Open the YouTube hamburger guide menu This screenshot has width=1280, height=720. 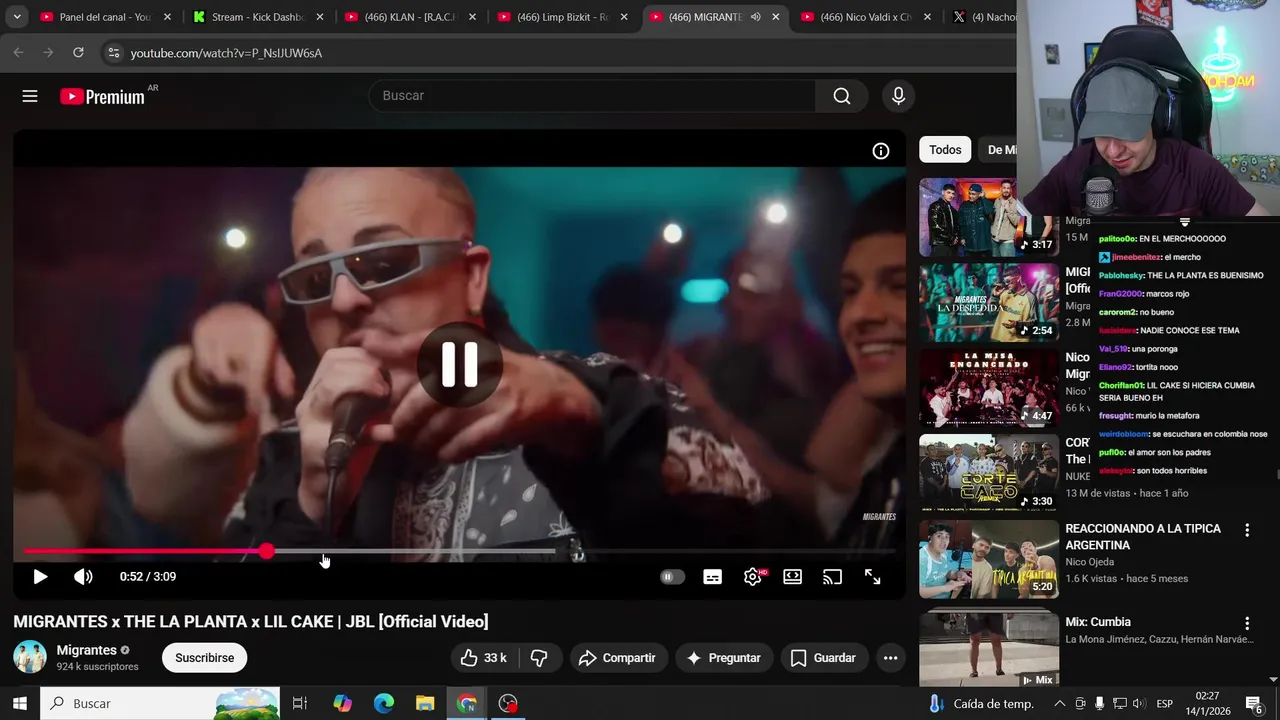coord(30,96)
